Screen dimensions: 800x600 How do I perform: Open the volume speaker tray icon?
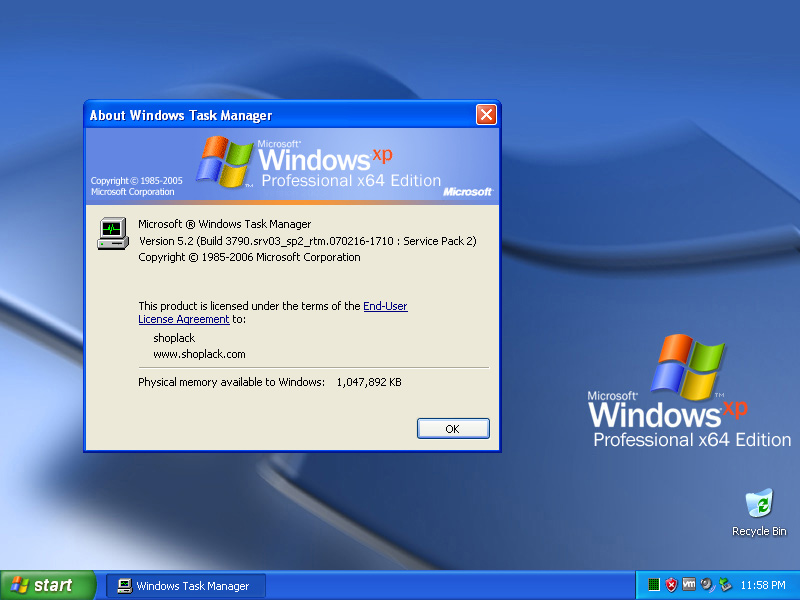tap(707, 585)
